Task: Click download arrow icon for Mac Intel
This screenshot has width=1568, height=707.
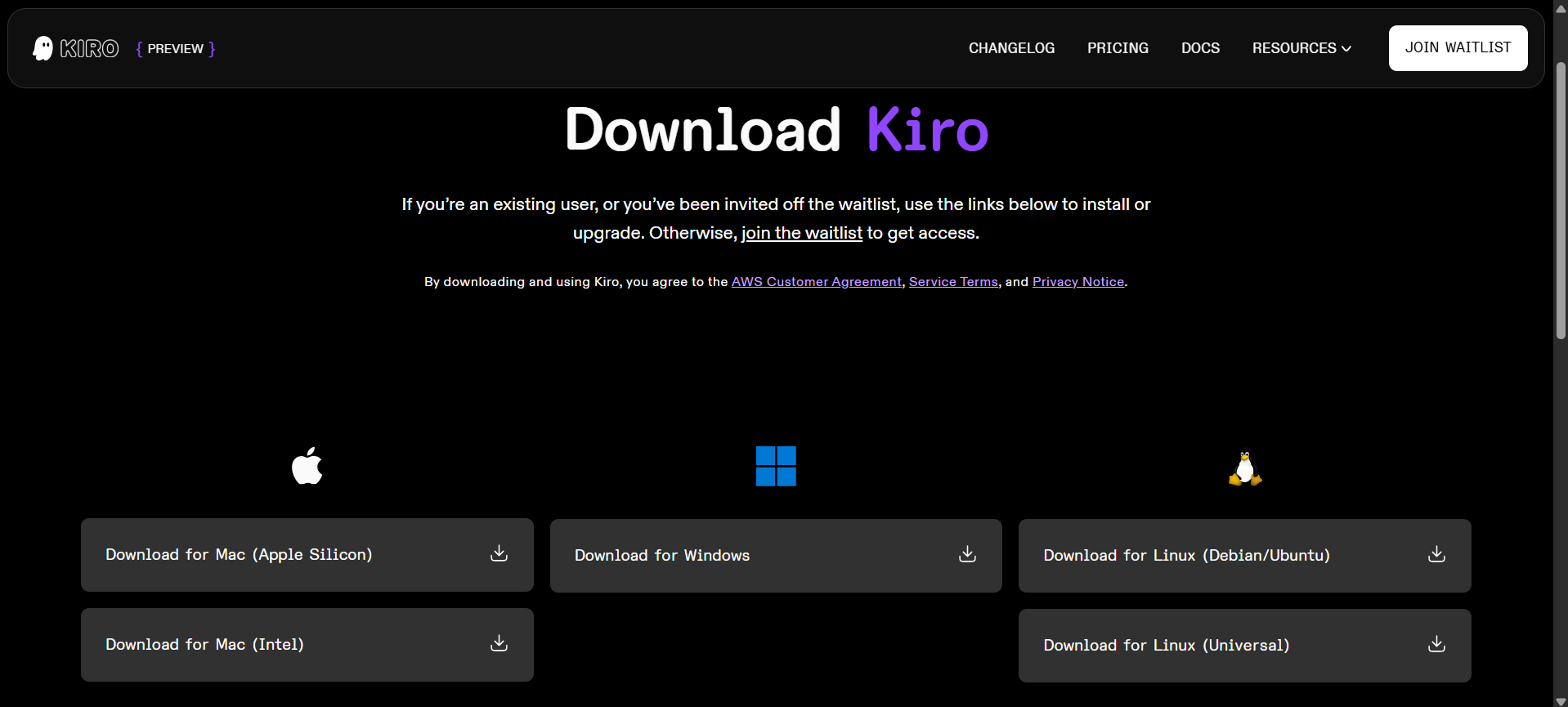Action: [499, 644]
